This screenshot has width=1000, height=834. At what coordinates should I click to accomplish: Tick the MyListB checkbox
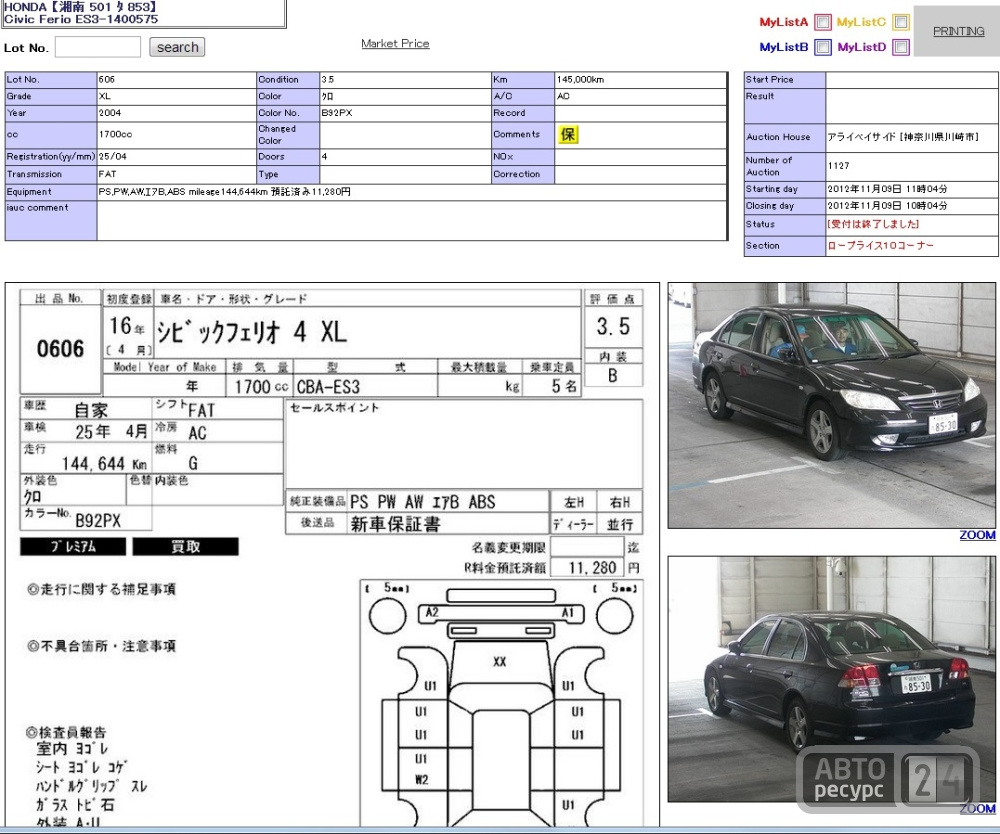click(x=823, y=47)
